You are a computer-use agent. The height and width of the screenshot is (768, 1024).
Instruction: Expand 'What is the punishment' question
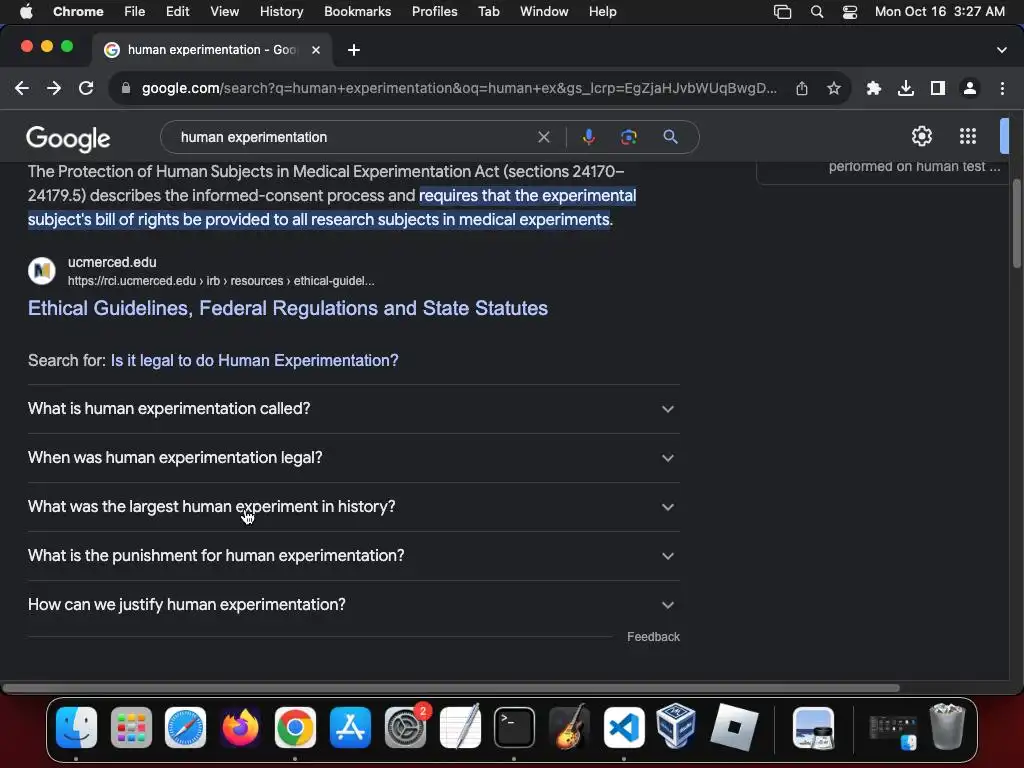pos(353,556)
